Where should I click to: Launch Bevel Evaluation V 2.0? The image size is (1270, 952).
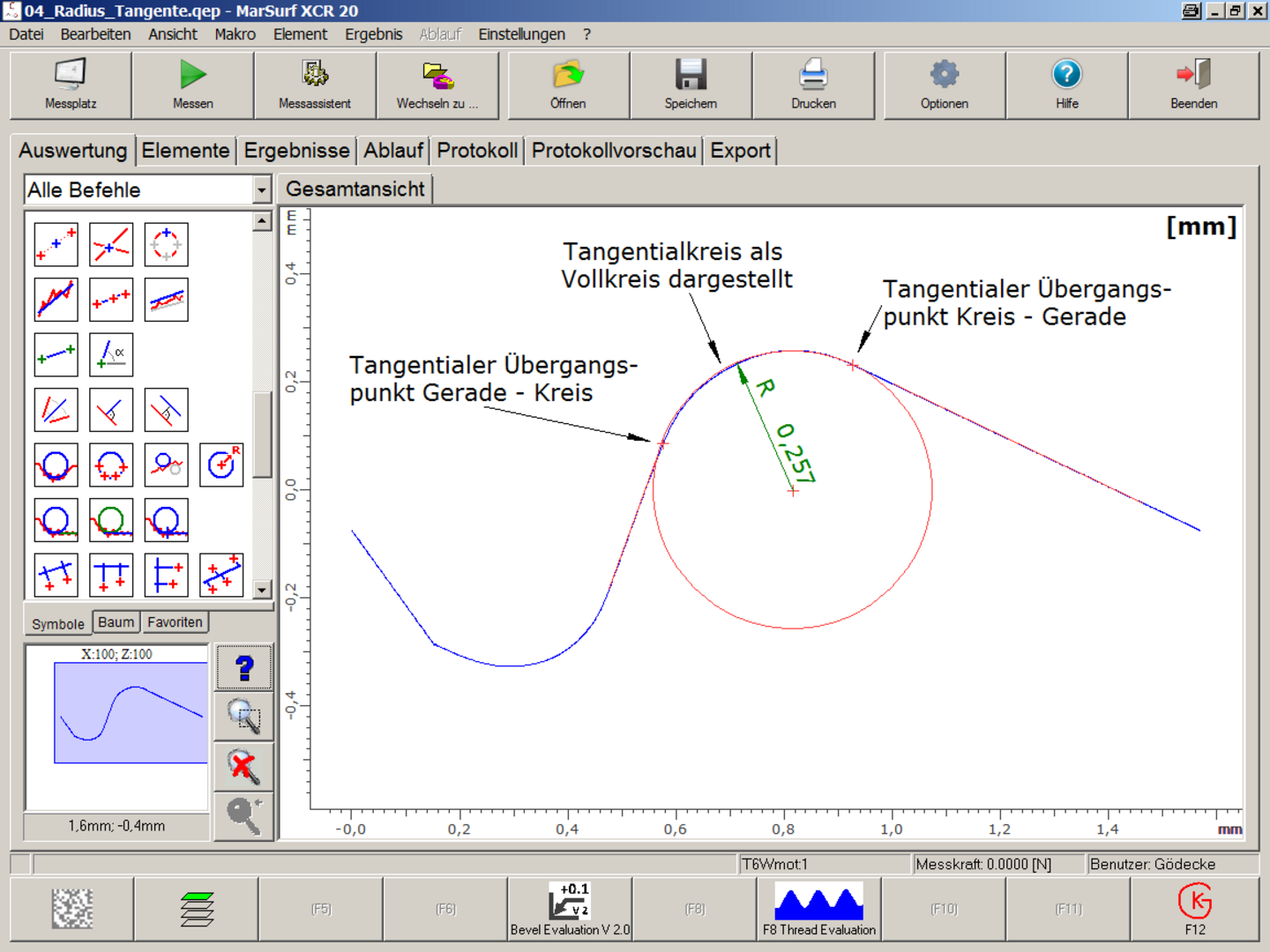pyautogui.click(x=570, y=909)
